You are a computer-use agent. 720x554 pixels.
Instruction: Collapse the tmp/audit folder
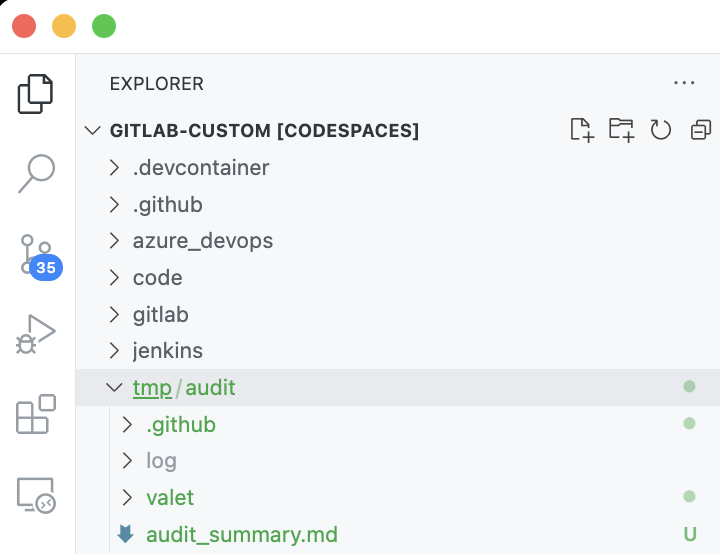point(398,388)
